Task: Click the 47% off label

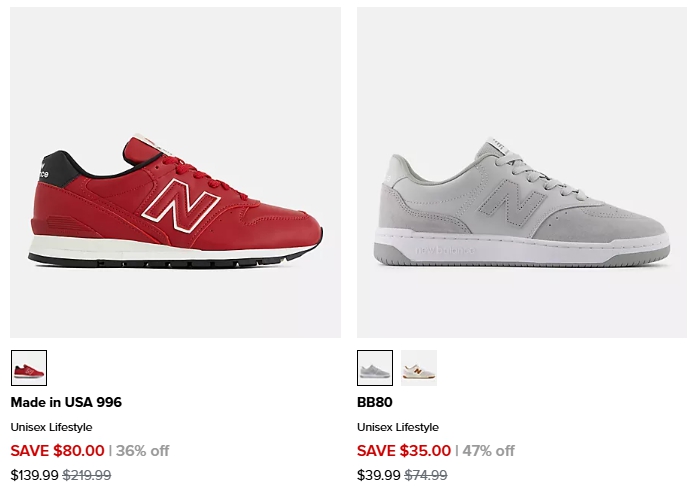Action: click(x=489, y=451)
